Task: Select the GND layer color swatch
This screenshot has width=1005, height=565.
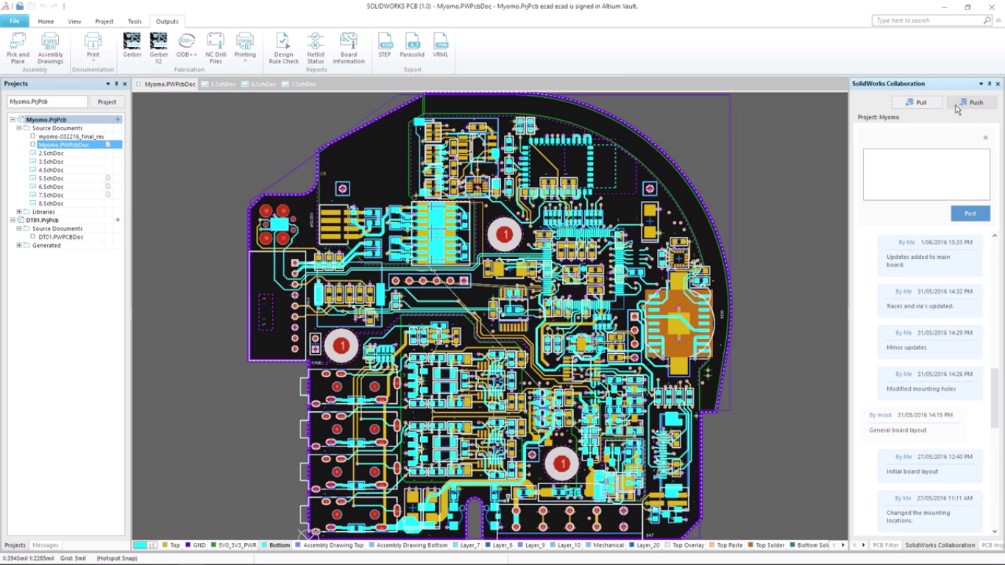Action: [188, 545]
